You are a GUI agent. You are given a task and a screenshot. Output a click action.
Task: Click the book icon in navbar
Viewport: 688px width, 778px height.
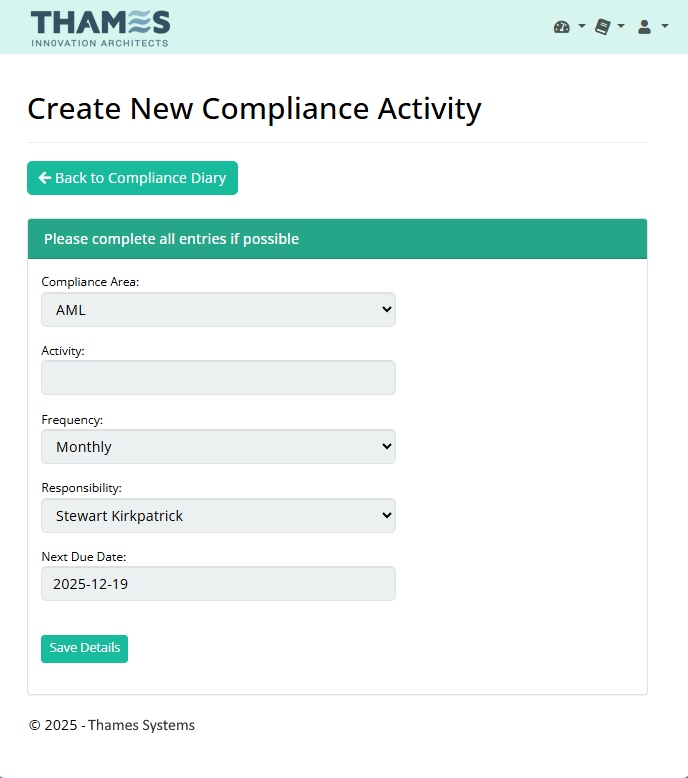pos(602,27)
